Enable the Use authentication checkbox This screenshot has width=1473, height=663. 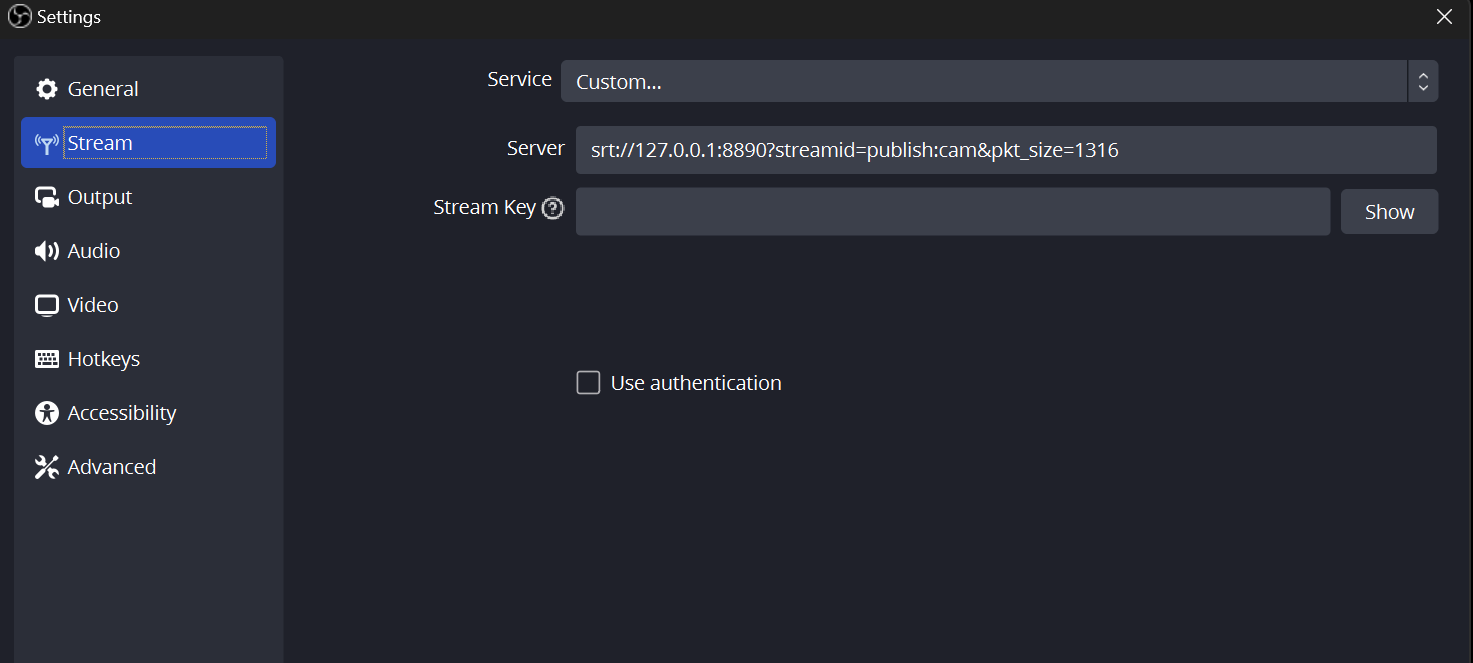589,383
